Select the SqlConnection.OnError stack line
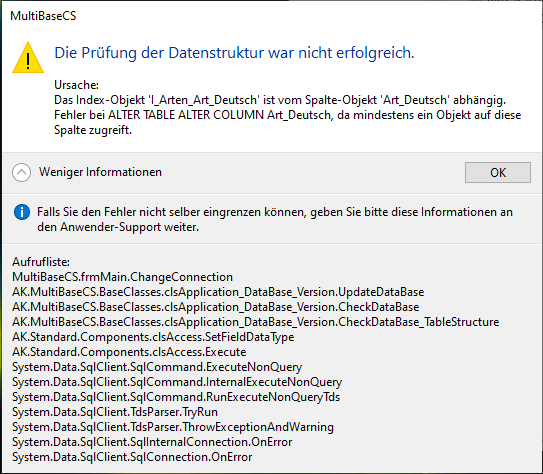 click(132, 457)
